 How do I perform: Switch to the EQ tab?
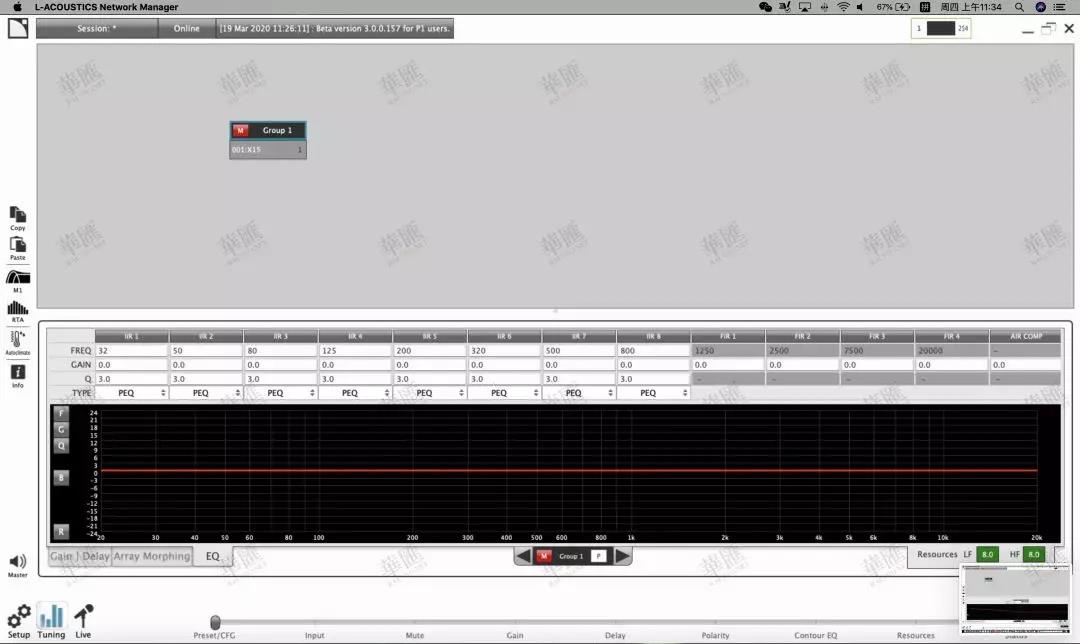coord(213,556)
